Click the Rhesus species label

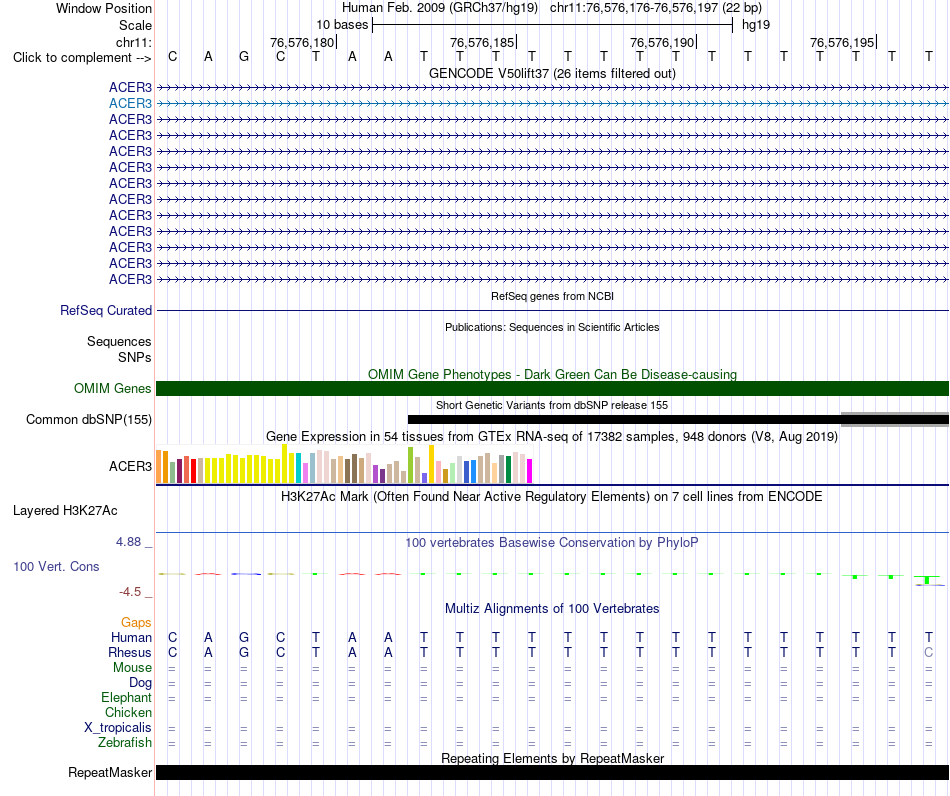[130, 652]
